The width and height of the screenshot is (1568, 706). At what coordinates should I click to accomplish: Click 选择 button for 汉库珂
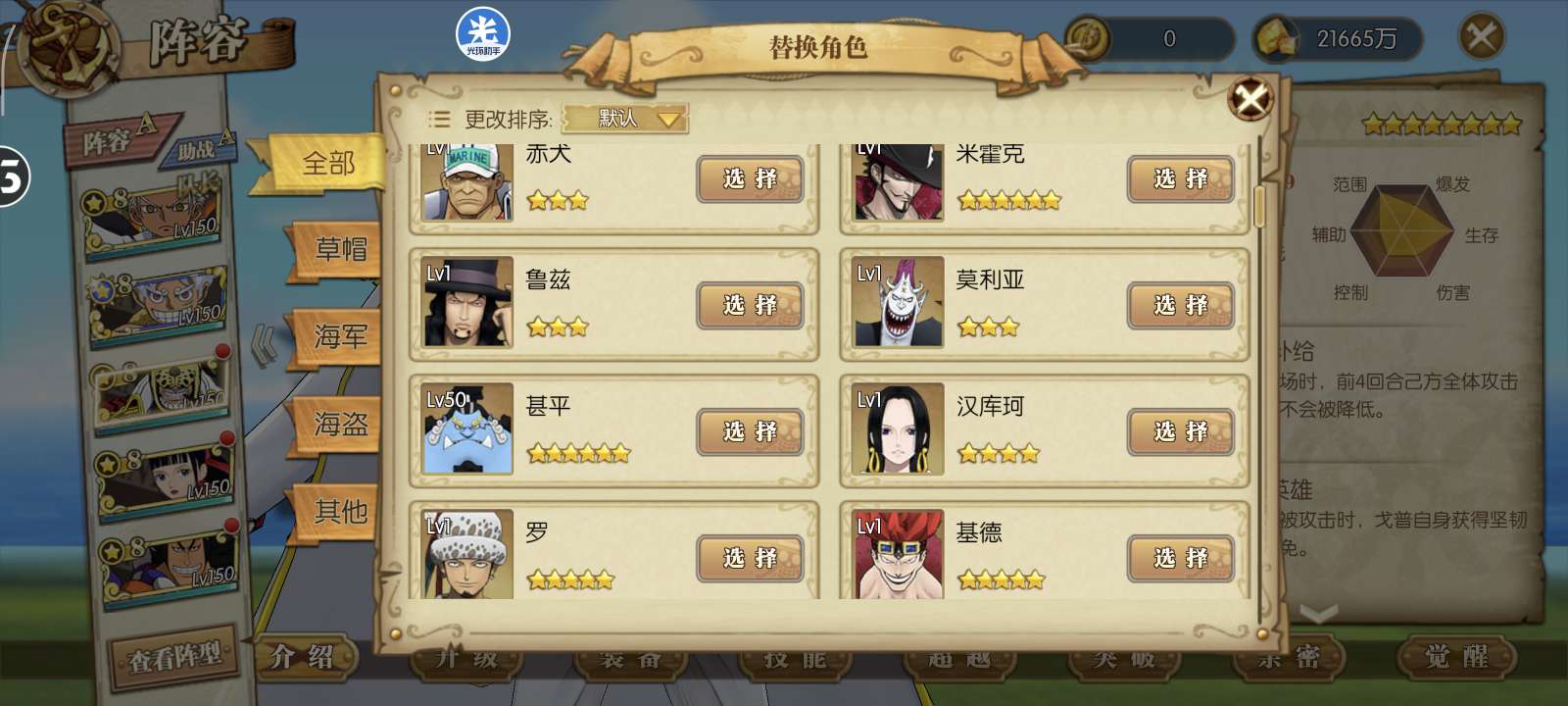tap(1180, 431)
